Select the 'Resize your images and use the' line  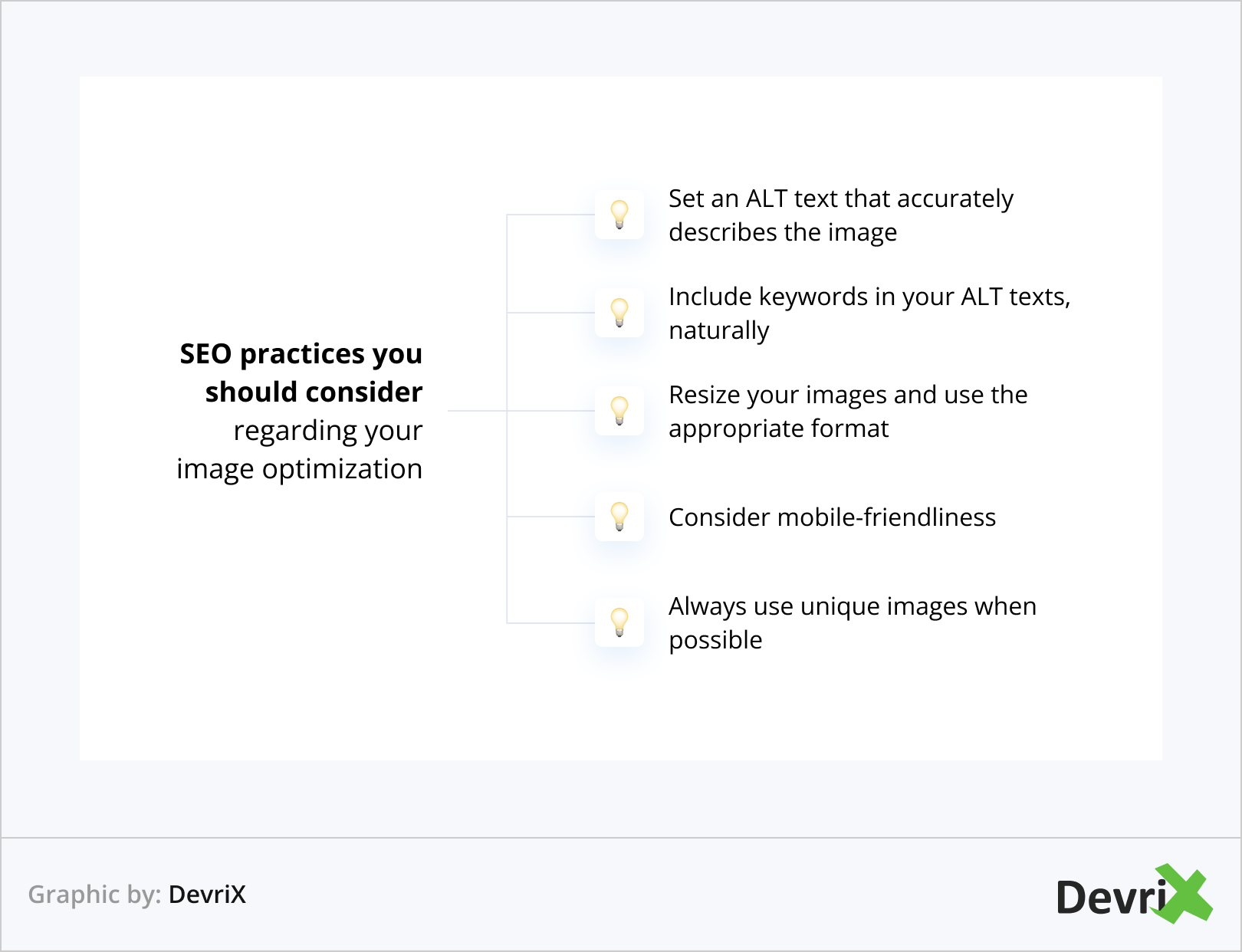[x=847, y=395]
